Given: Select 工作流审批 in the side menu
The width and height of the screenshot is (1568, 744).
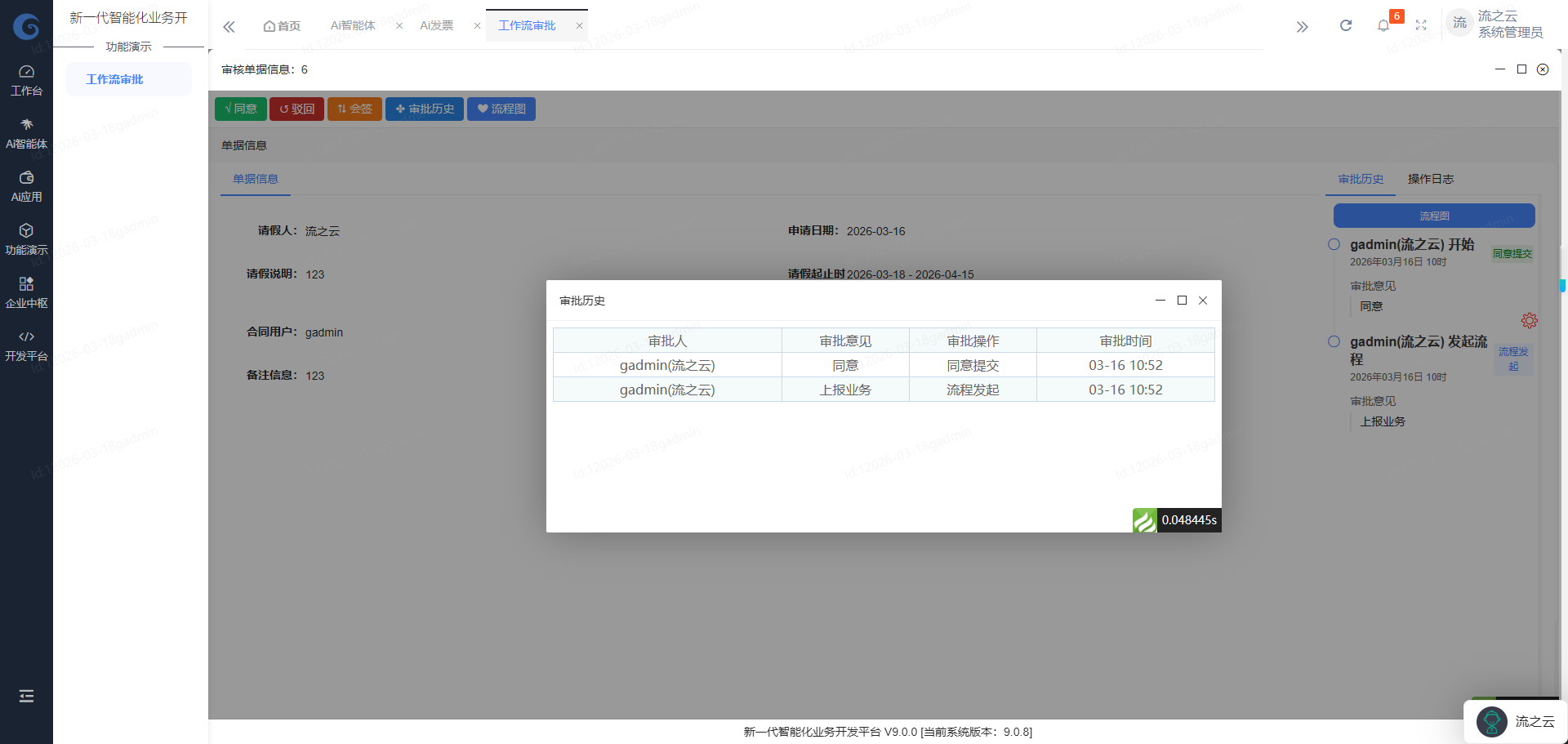Looking at the screenshot, I should pyautogui.click(x=114, y=79).
